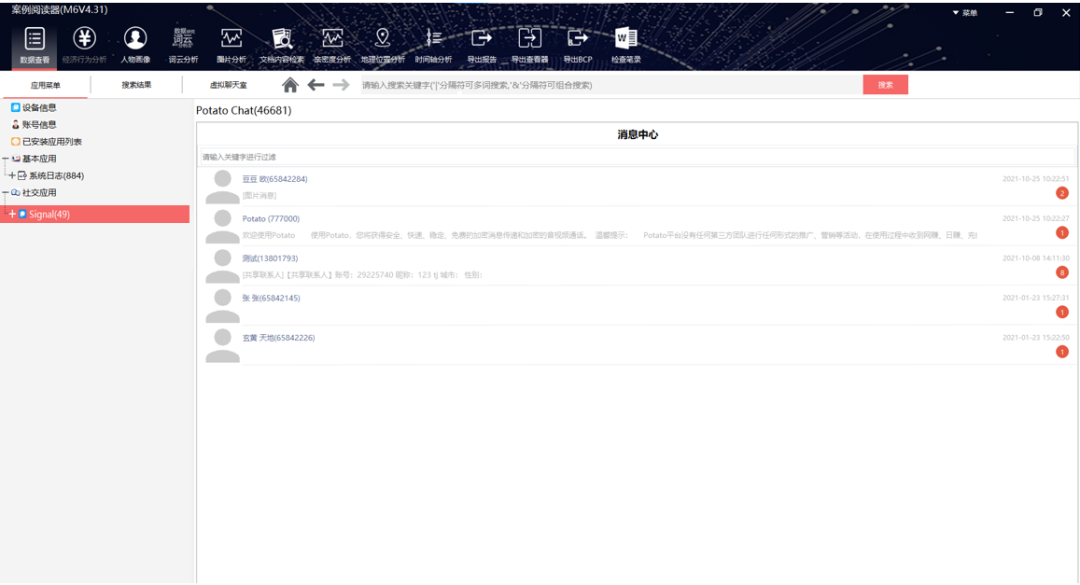The height and width of the screenshot is (585, 1080).
Task: Select 系统日志(884) in the tree
Action: click(56, 176)
